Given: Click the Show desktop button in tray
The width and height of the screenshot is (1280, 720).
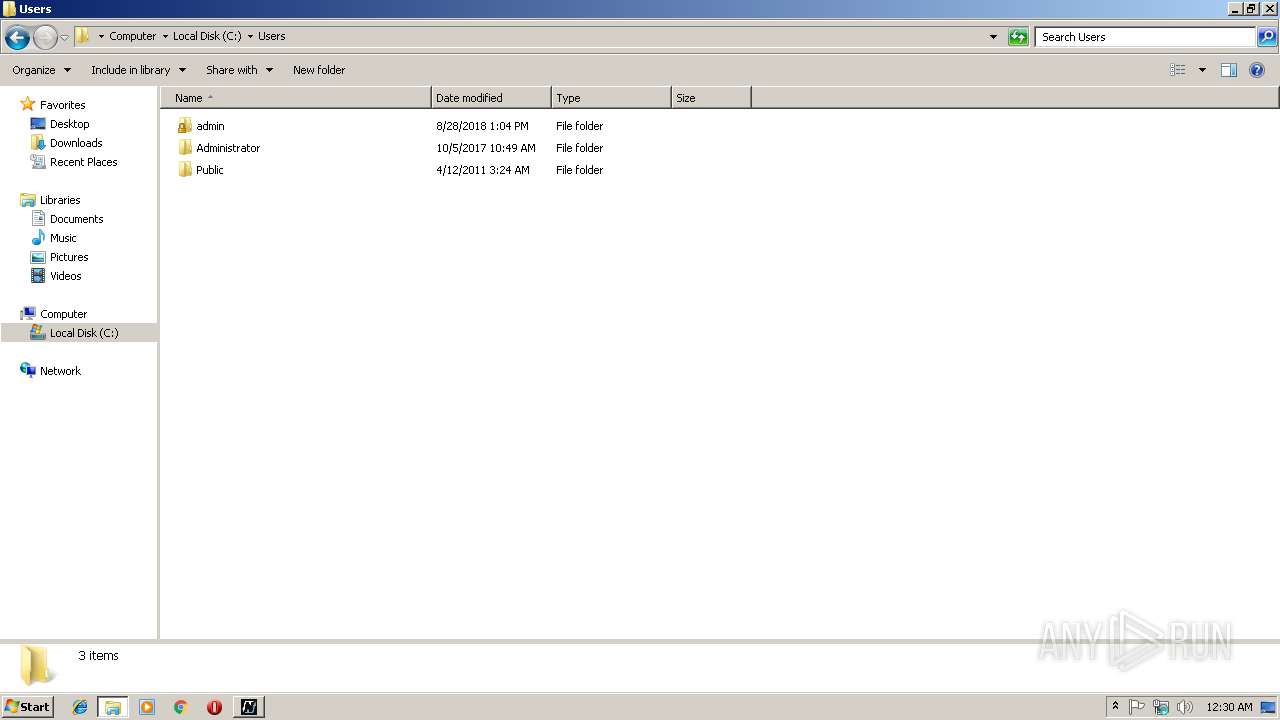Looking at the screenshot, I should [x=1268, y=707].
